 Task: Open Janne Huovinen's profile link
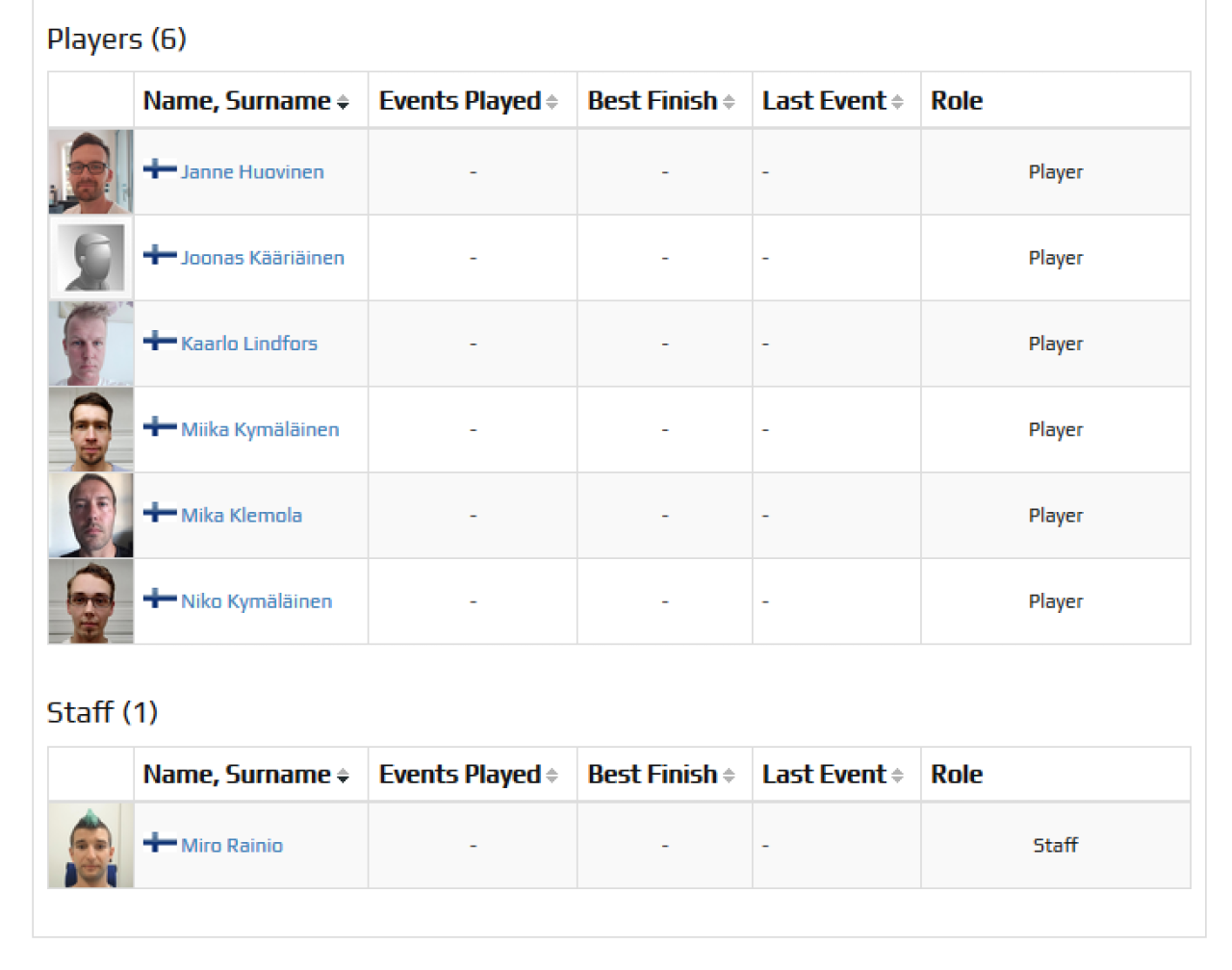(252, 172)
